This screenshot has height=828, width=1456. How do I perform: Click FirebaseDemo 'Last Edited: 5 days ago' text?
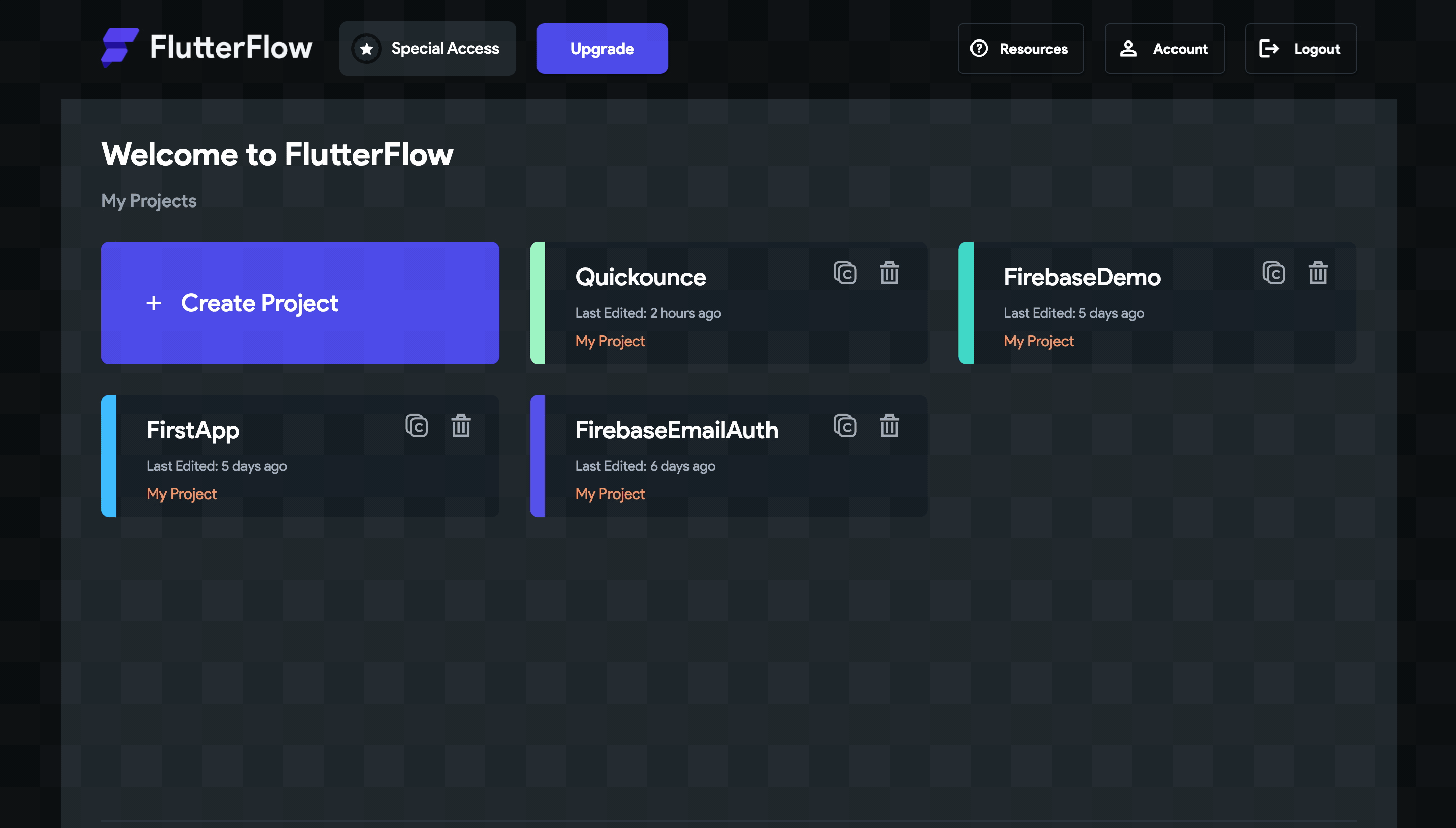(1074, 313)
